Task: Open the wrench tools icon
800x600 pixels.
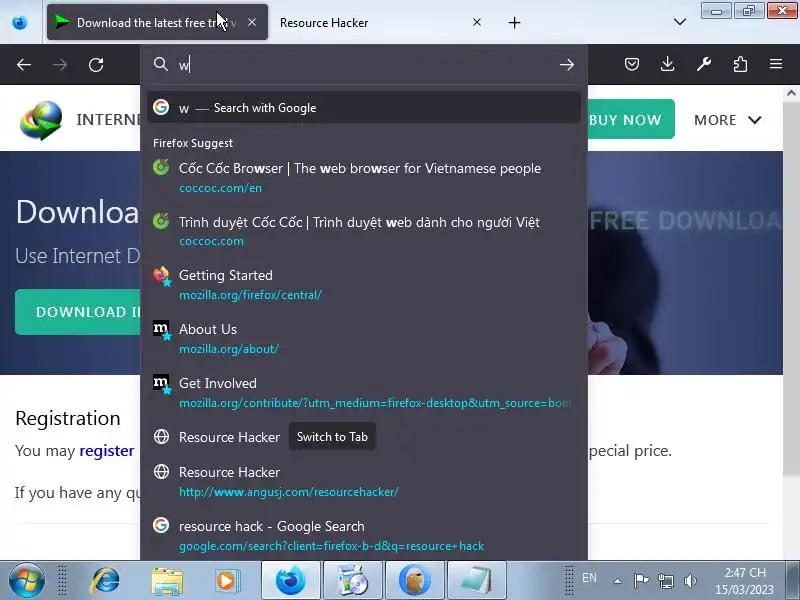Action: (x=704, y=64)
